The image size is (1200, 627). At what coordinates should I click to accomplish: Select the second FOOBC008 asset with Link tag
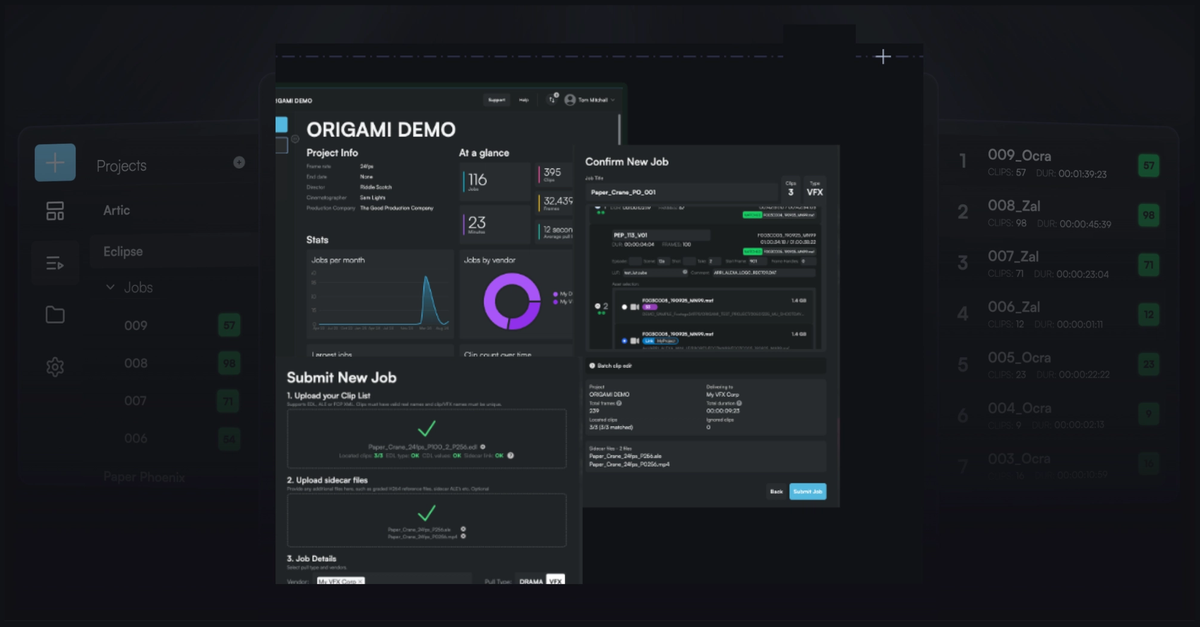pyautogui.click(x=624, y=341)
